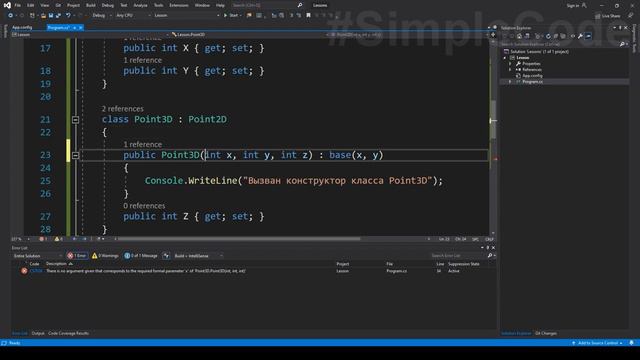The width and height of the screenshot is (640, 360).
Task: Start debugging with the Start button
Action: tap(231, 16)
